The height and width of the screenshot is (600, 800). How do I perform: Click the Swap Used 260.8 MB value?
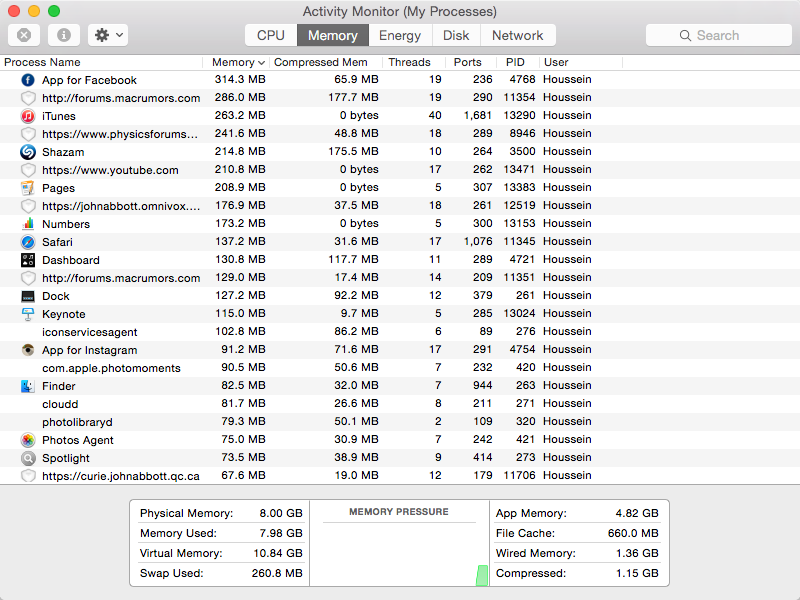[x=277, y=573]
